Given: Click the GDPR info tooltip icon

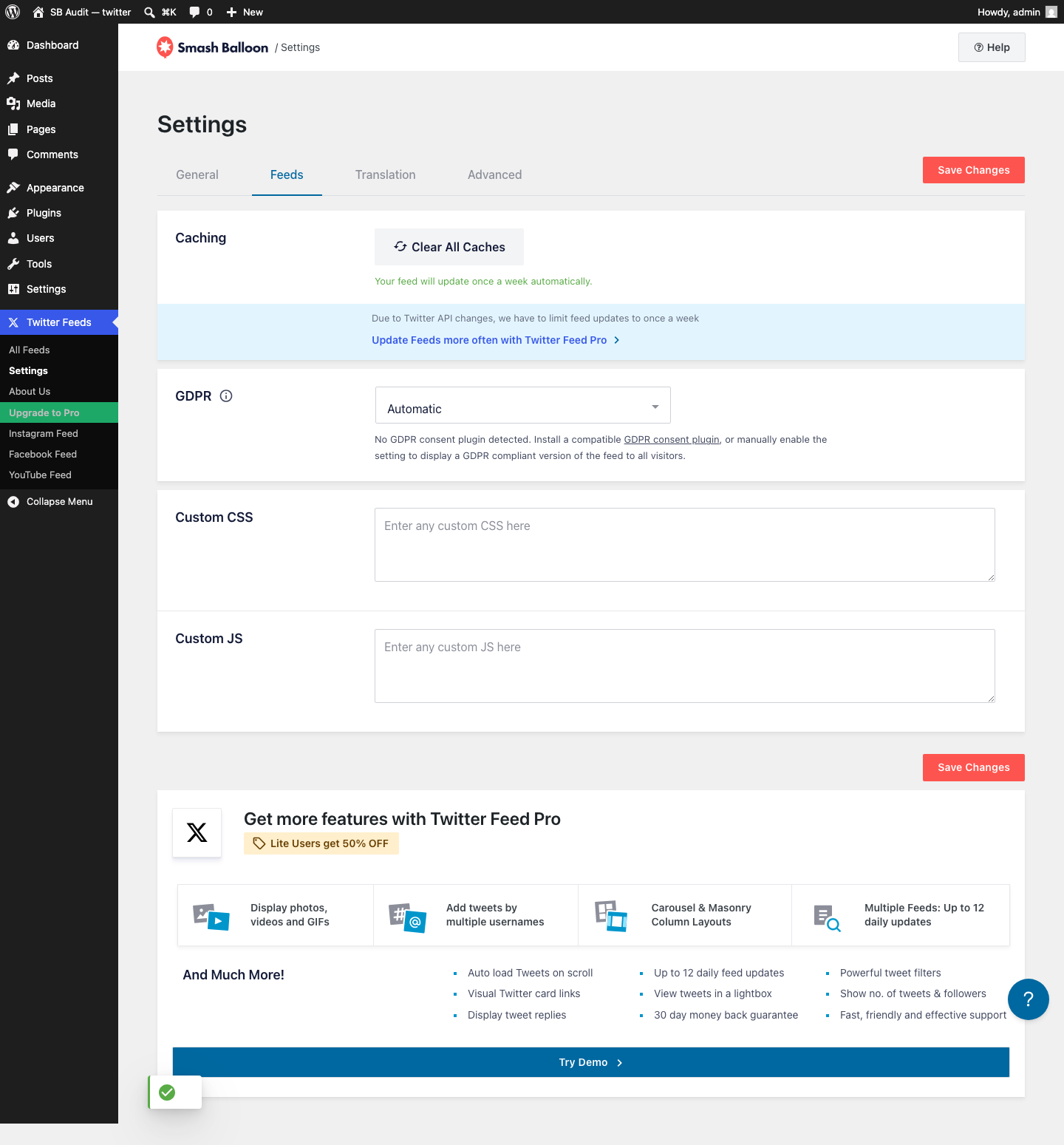Looking at the screenshot, I should click(x=226, y=396).
